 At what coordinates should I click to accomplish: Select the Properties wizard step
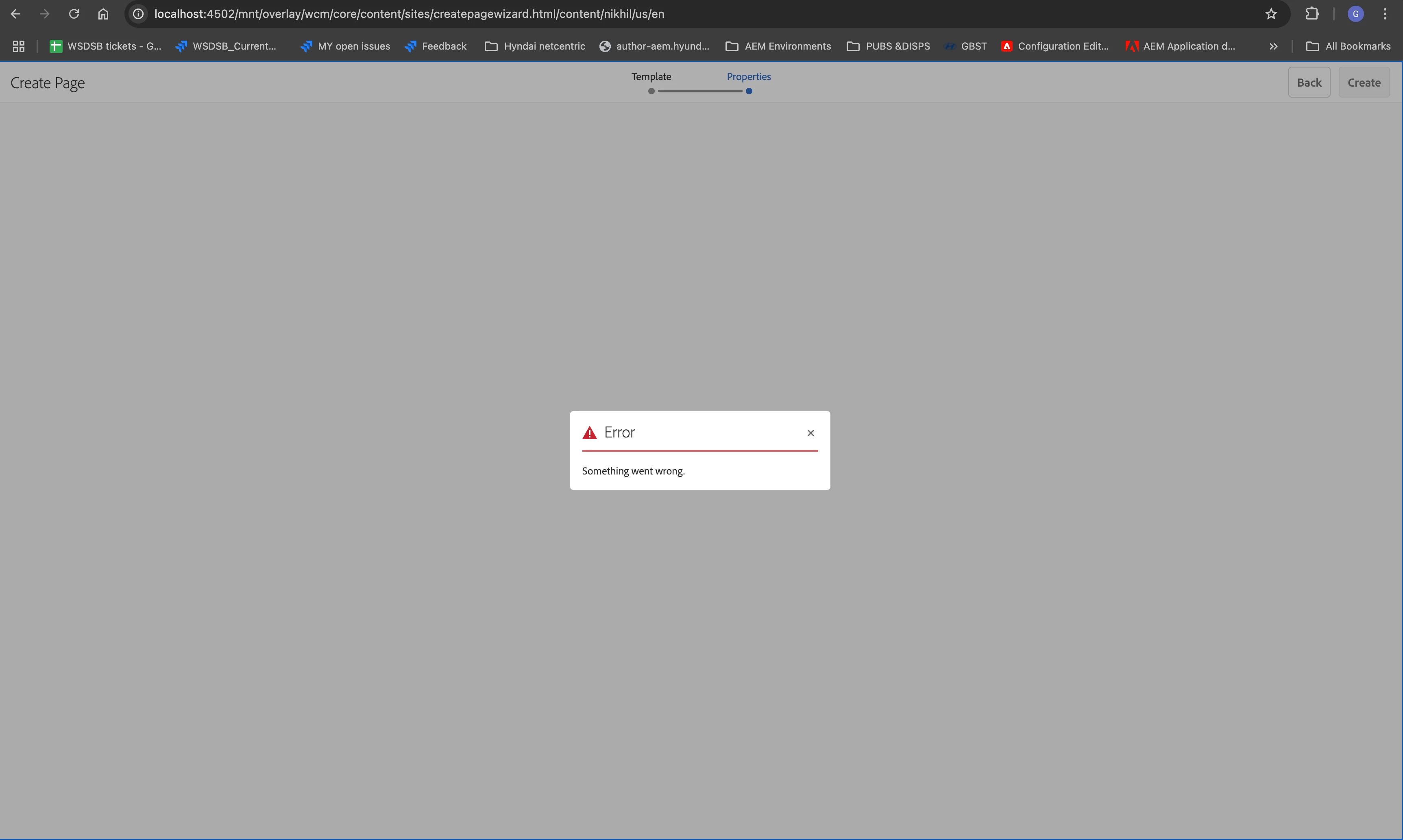(x=749, y=77)
